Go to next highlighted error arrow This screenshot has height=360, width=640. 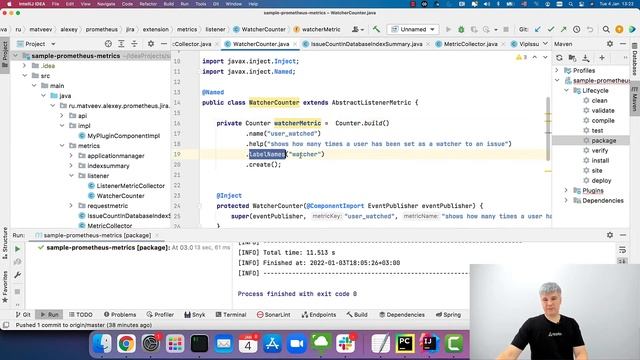point(545,58)
